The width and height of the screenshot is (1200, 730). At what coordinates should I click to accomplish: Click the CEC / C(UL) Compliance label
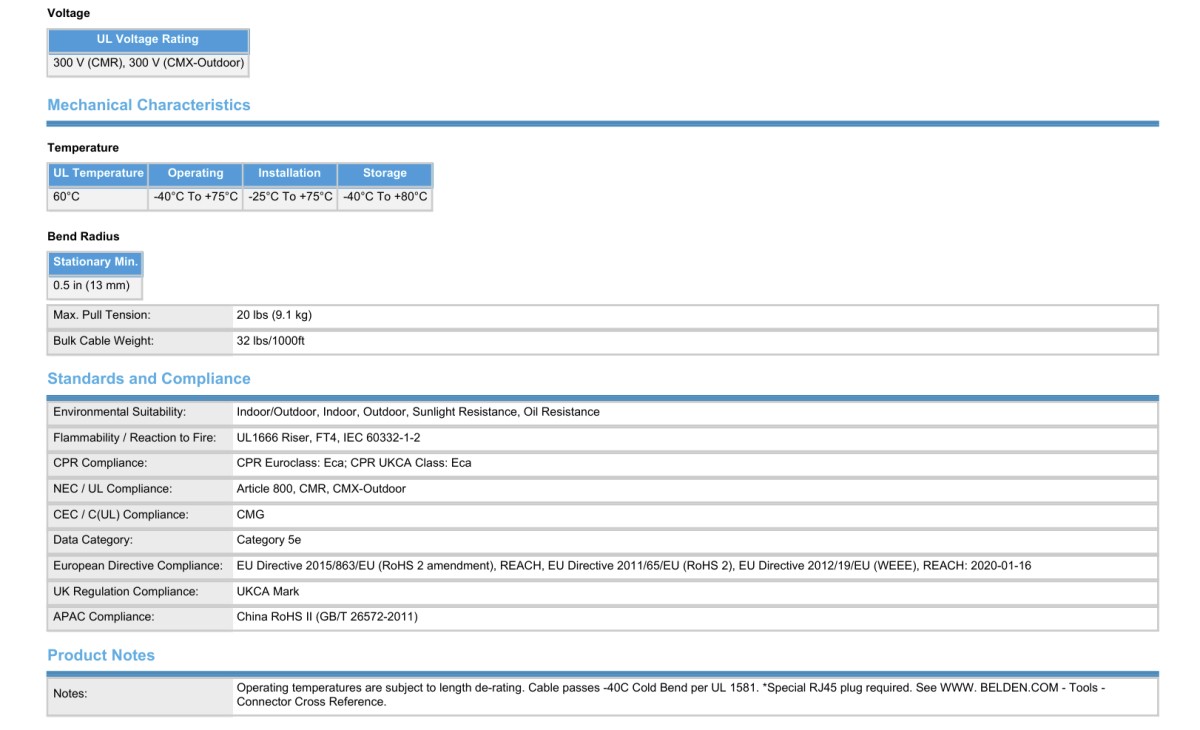(120, 515)
